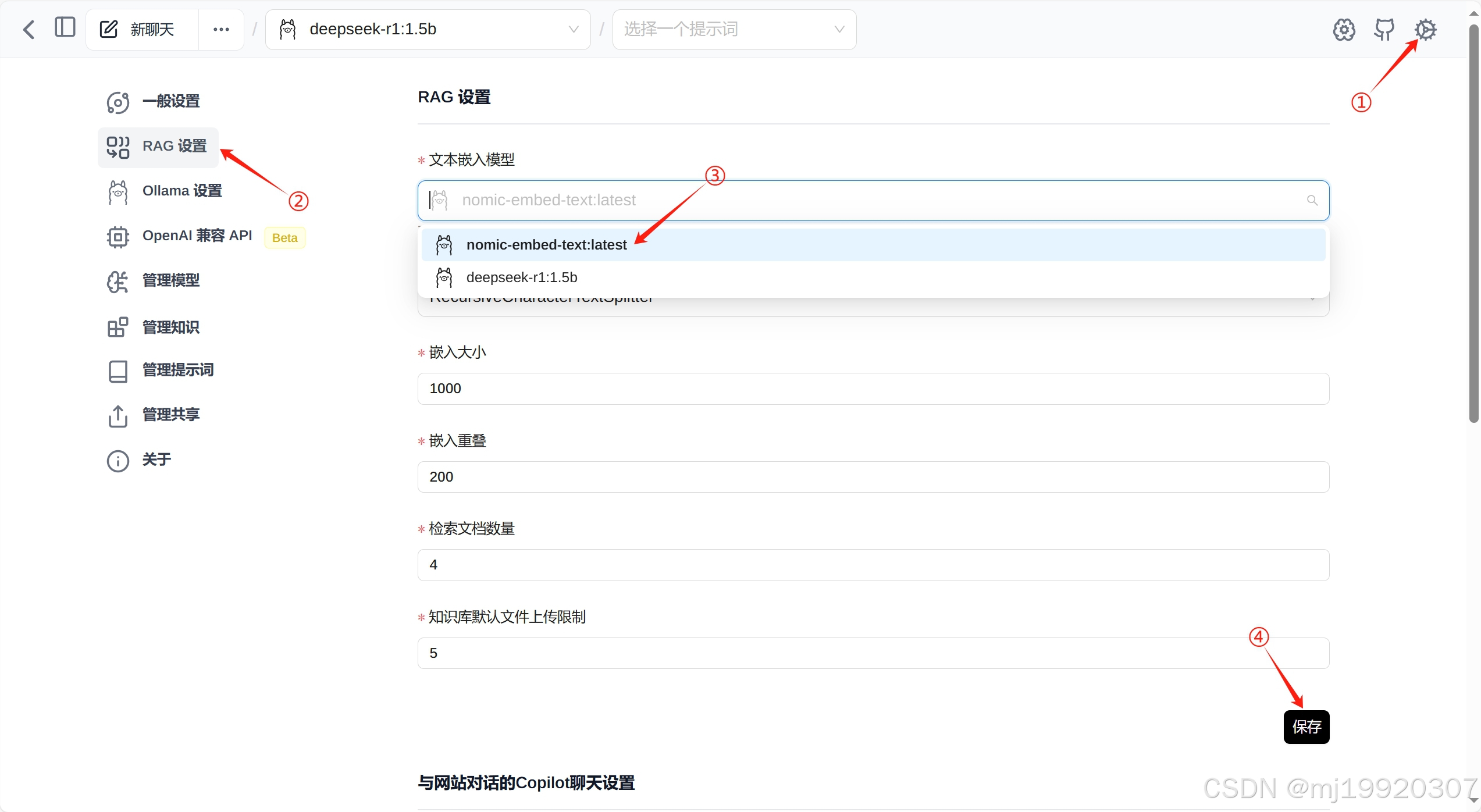Open the settings gear icon at far right
Viewport: 1481px width, 812px height.
click(x=1425, y=29)
